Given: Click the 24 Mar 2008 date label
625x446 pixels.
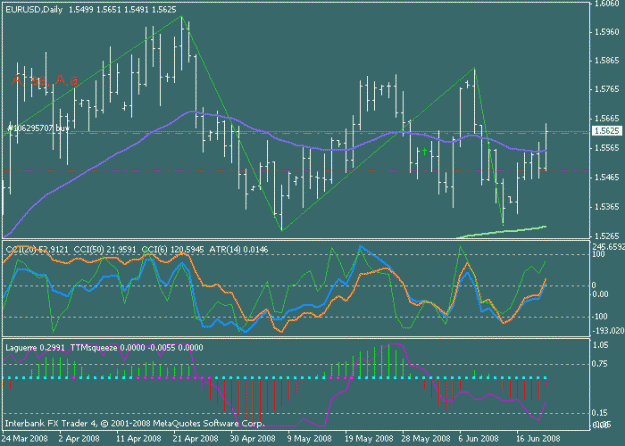Looking at the screenshot, I should pos(25,439).
